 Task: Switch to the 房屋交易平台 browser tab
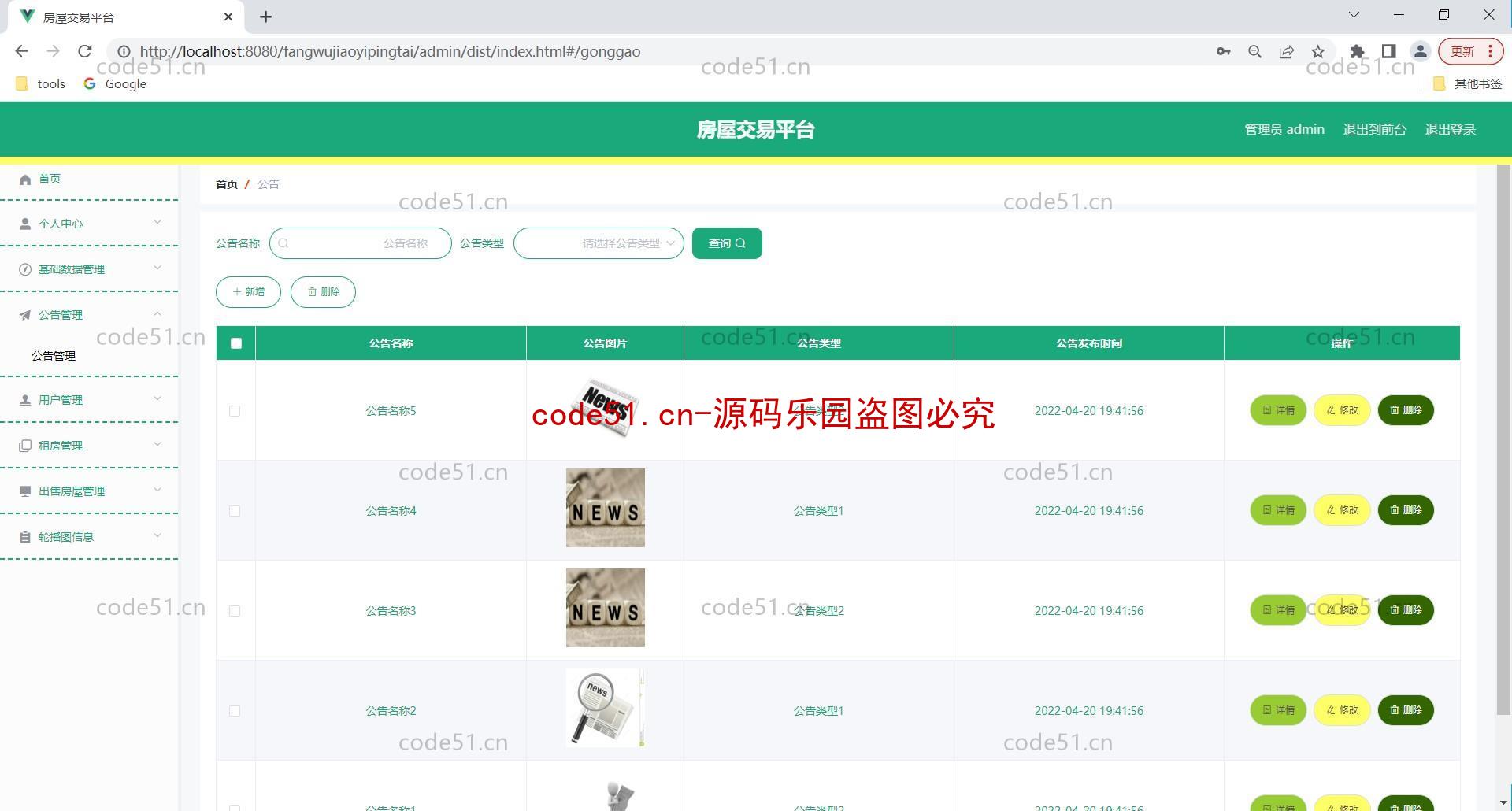pyautogui.click(x=126, y=17)
